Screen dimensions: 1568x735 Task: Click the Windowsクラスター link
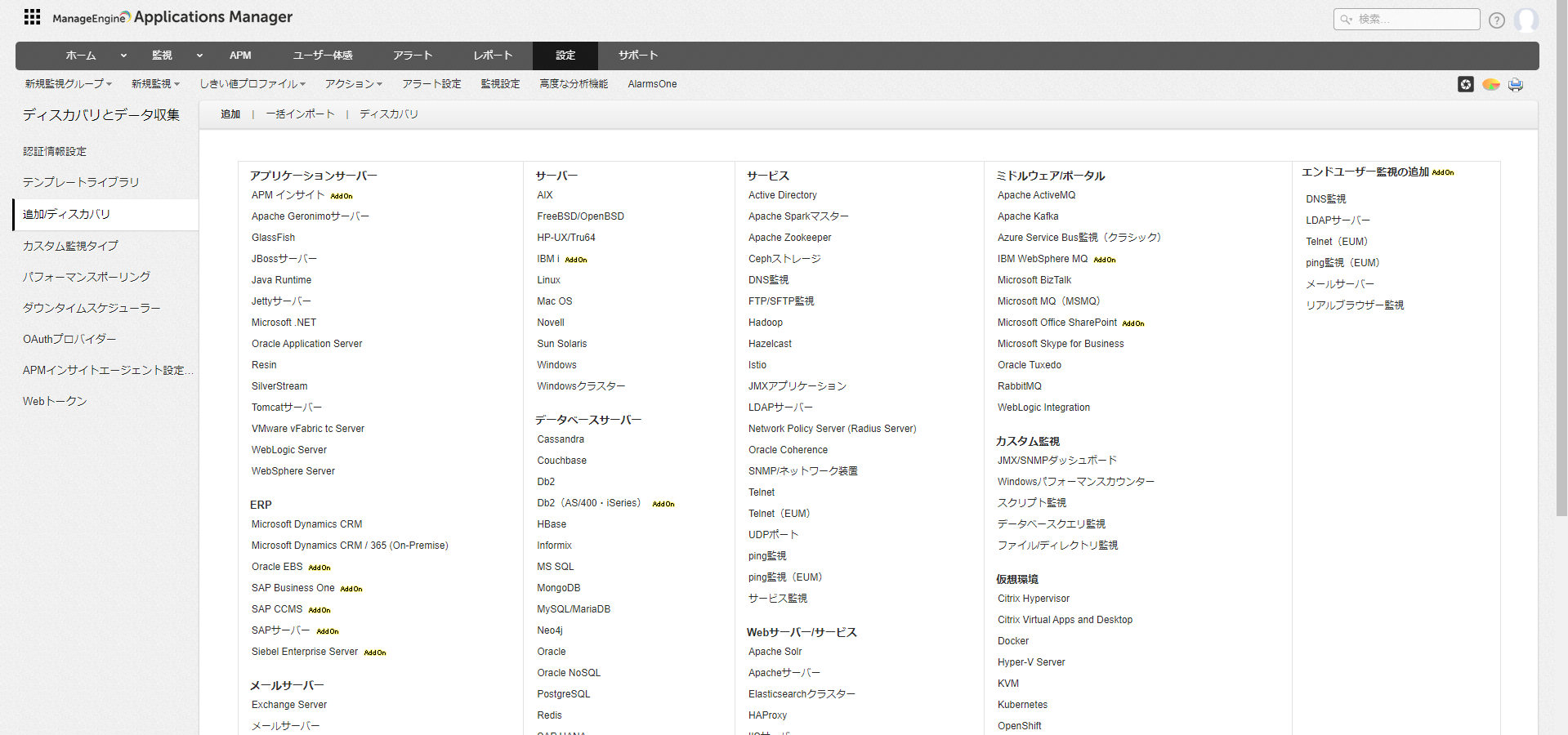[581, 386]
